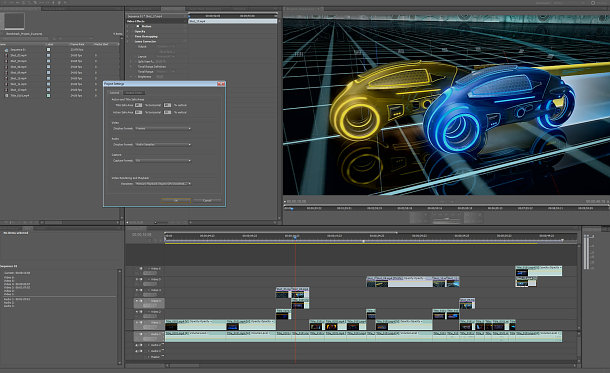Image resolution: width=610 pixels, height=373 pixels.
Task: Click the Program monitor playhead marker
Action: [291, 208]
